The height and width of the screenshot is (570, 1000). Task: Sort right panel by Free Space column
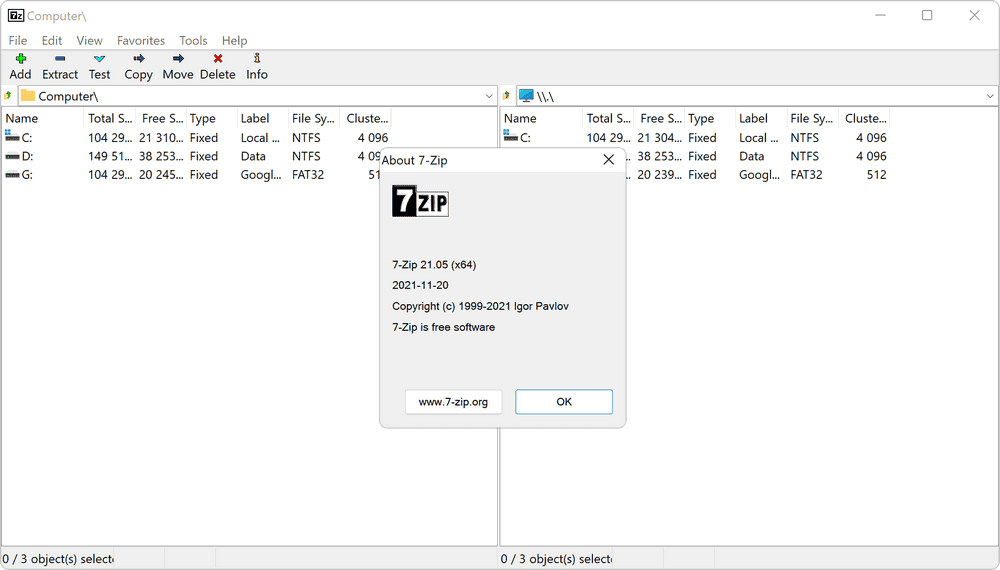tap(660, 118)
